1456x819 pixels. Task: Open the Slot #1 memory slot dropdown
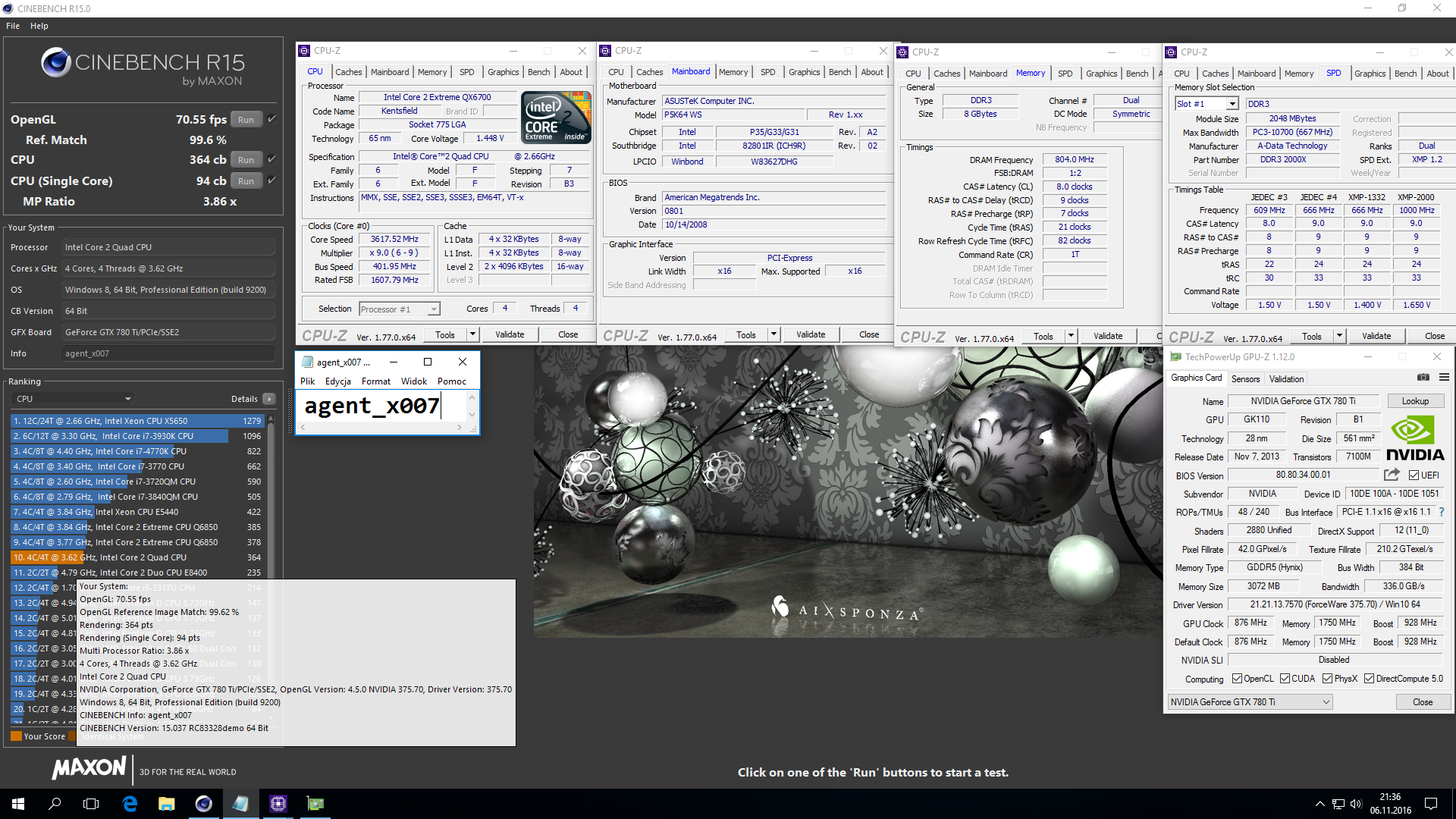pos(1207,104)
